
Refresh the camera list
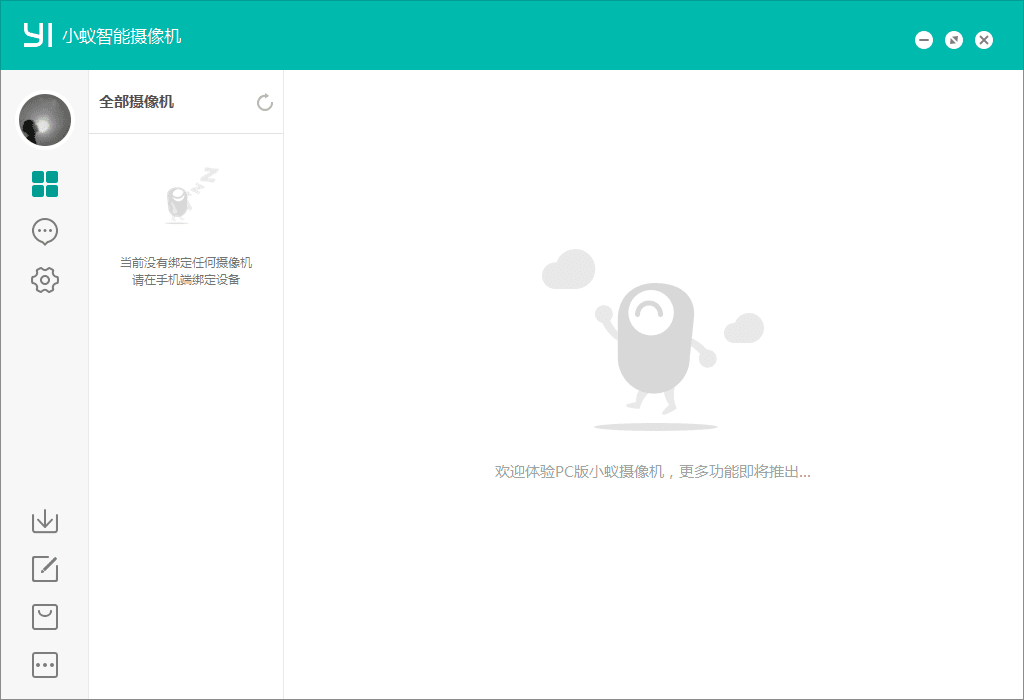coord(264,102)
